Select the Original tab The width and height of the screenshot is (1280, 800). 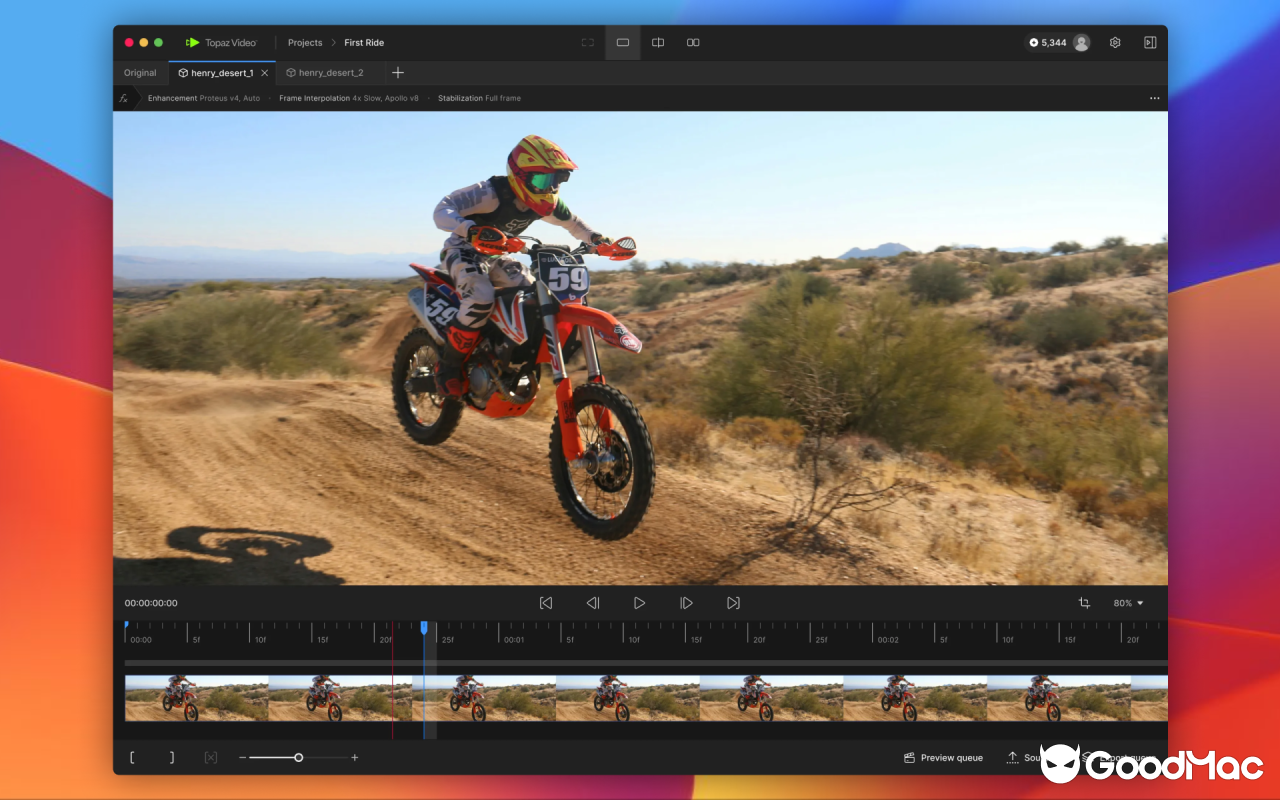click(139, 72)
